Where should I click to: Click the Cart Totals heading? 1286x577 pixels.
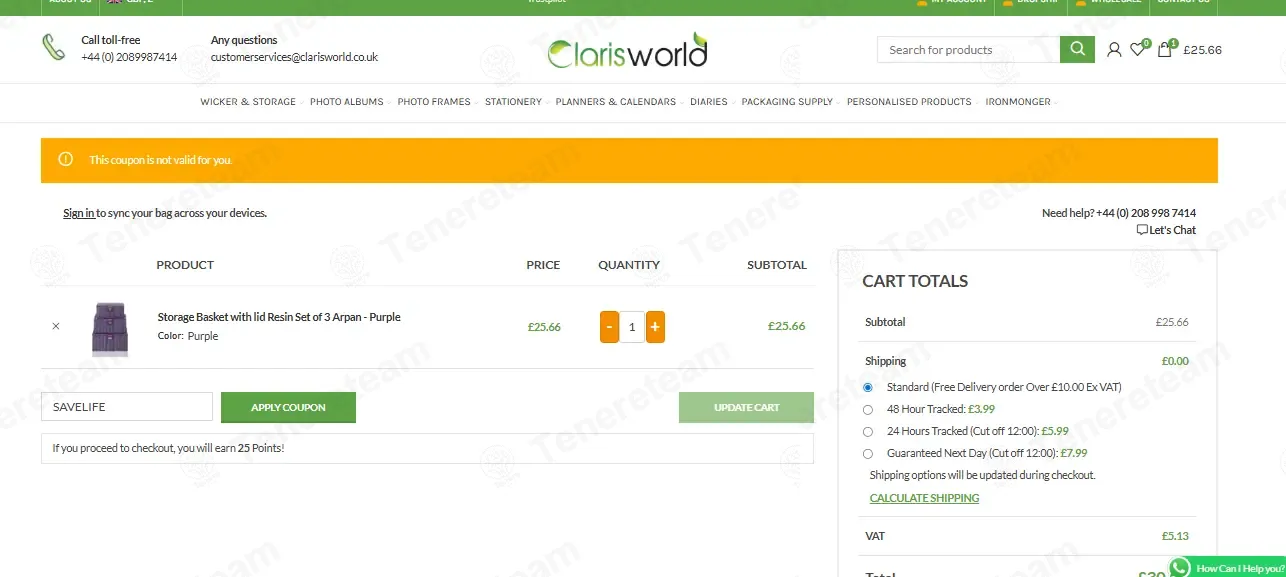tap(915, 281)
